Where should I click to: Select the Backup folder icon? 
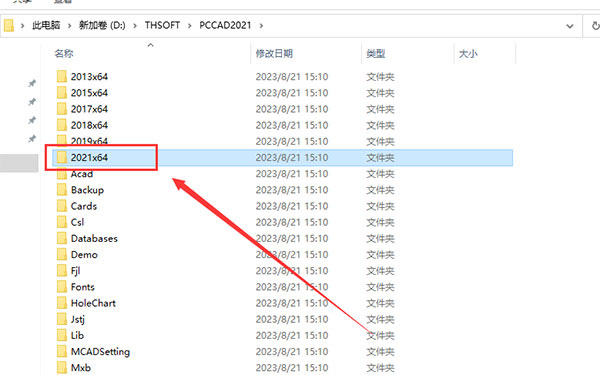pos(62,190)
